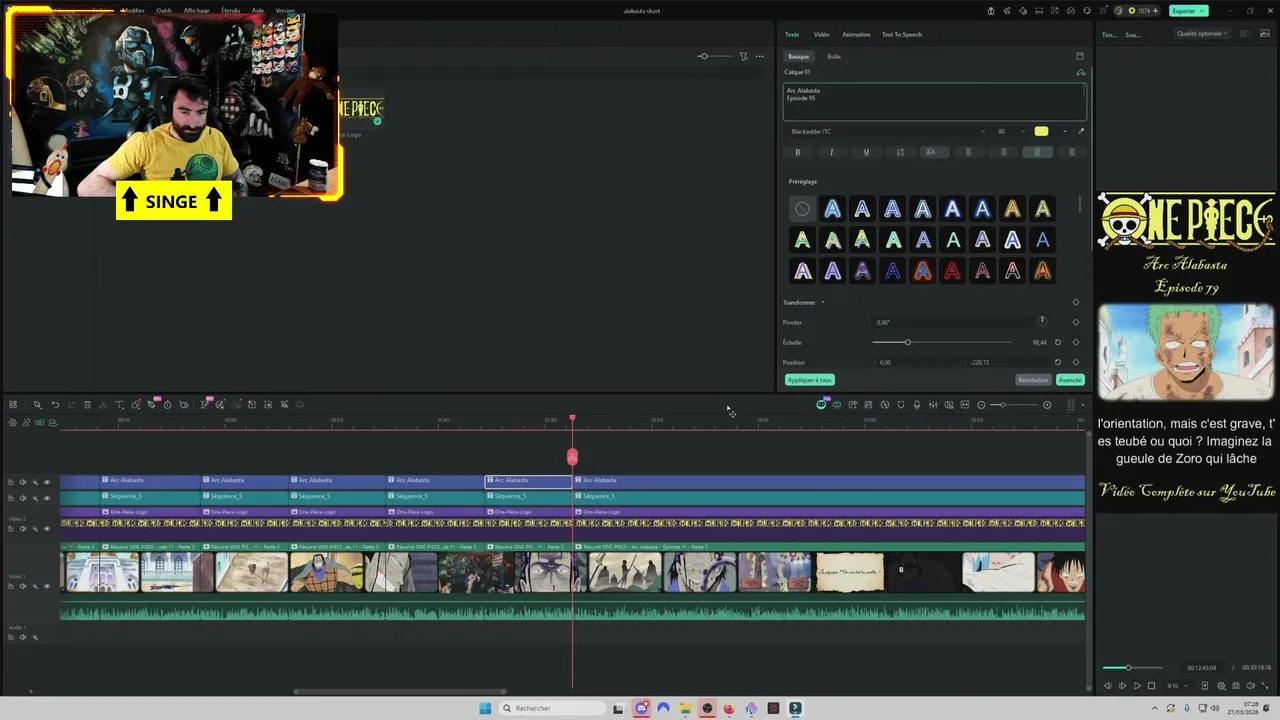Screen dimensions: 1280x720
Task: Toggle the Transformer section keyframe diamond
Action: [x=1076, y=302]
